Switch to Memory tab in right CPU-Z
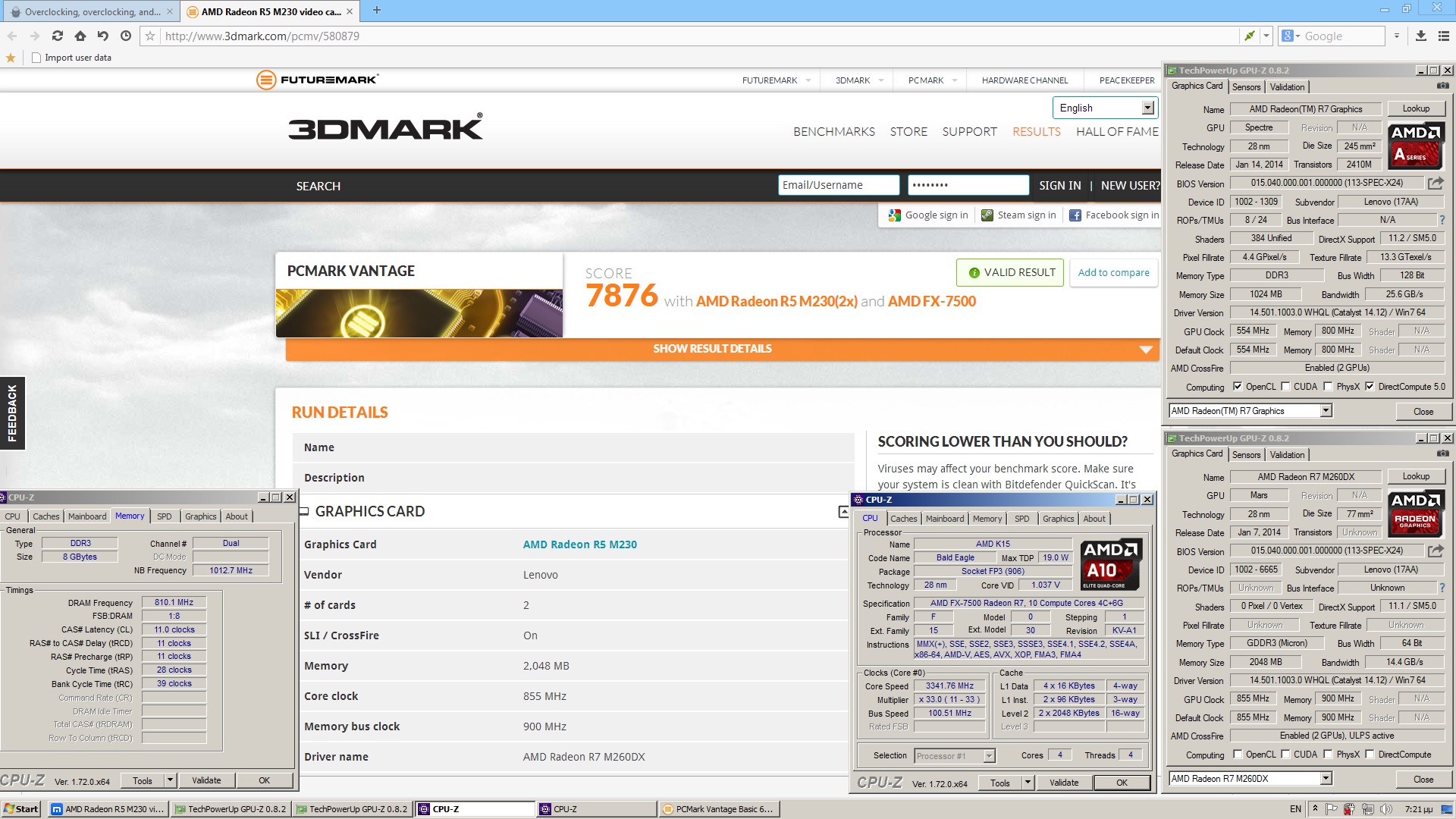Viewport: 1456px width, 819px height. click(x=987, y=518)
